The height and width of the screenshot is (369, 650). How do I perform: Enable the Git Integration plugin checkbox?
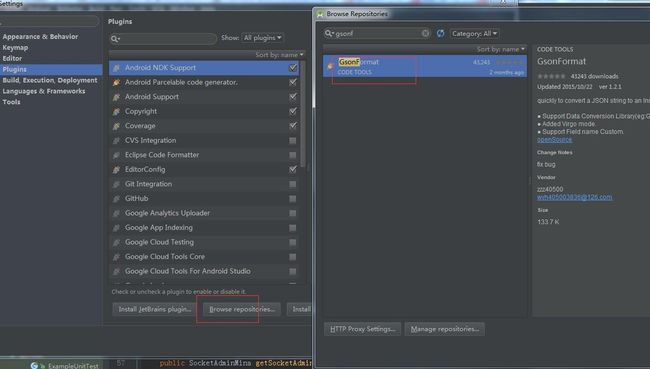pos(293,184)
